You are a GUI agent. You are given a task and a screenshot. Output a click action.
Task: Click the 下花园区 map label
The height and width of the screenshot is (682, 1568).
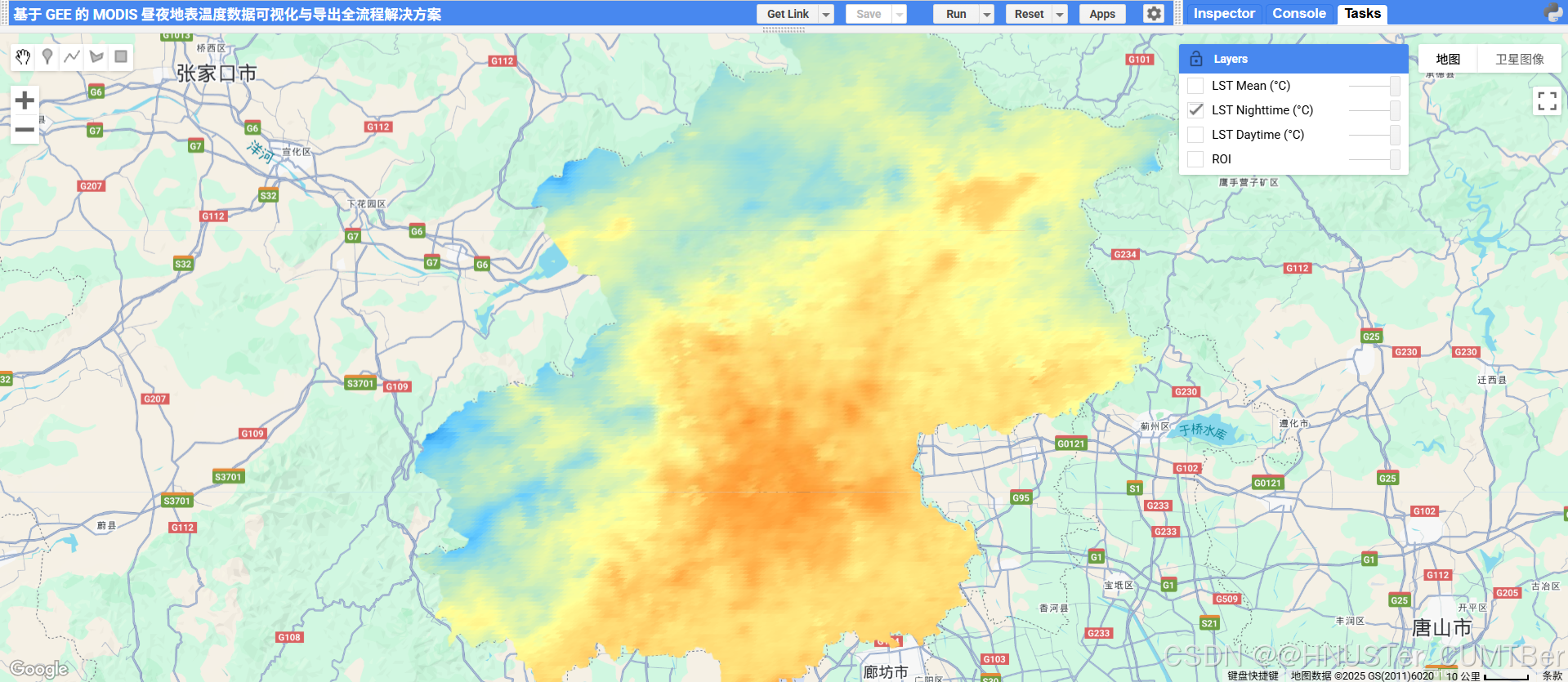(366, 204)
